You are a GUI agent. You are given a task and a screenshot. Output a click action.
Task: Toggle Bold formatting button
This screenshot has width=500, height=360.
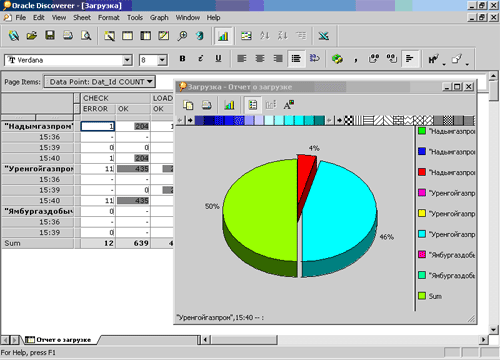(x=182, y=59)
